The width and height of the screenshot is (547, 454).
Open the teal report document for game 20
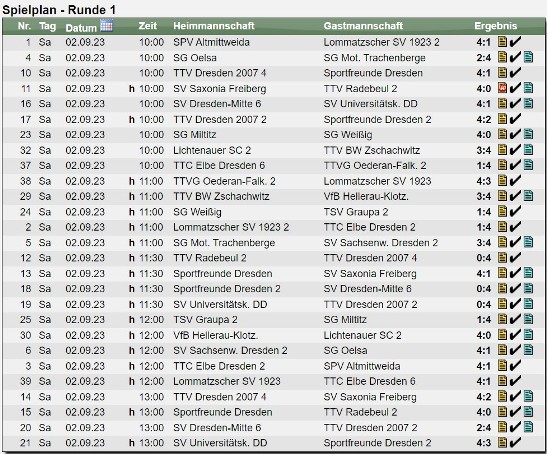click(529, 427)
